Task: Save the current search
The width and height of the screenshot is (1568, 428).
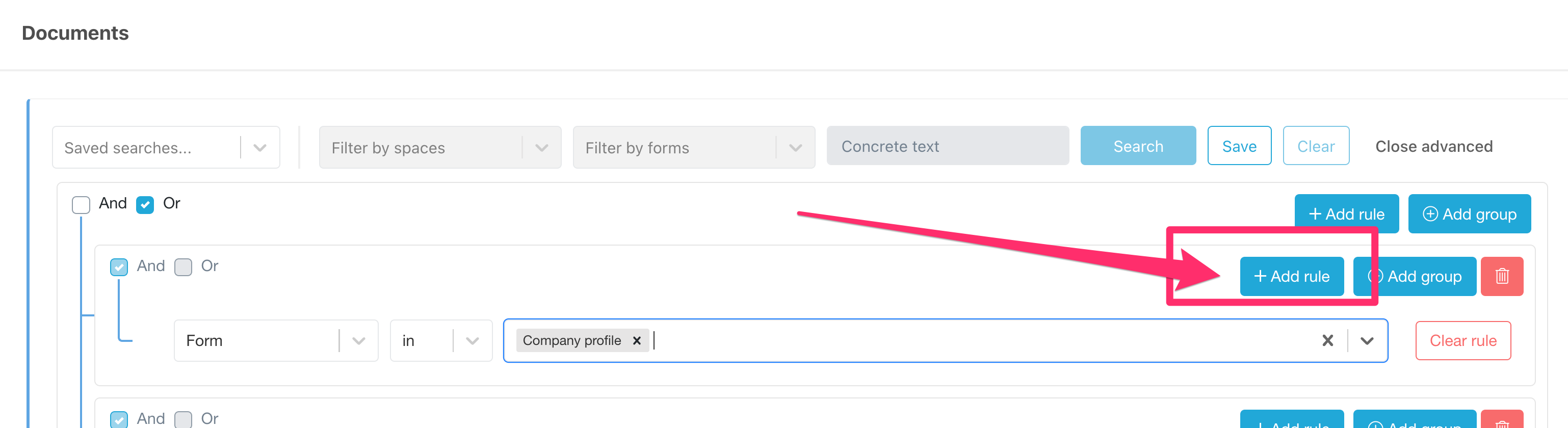Action: pyautogui.click(x=1239, y=146)
